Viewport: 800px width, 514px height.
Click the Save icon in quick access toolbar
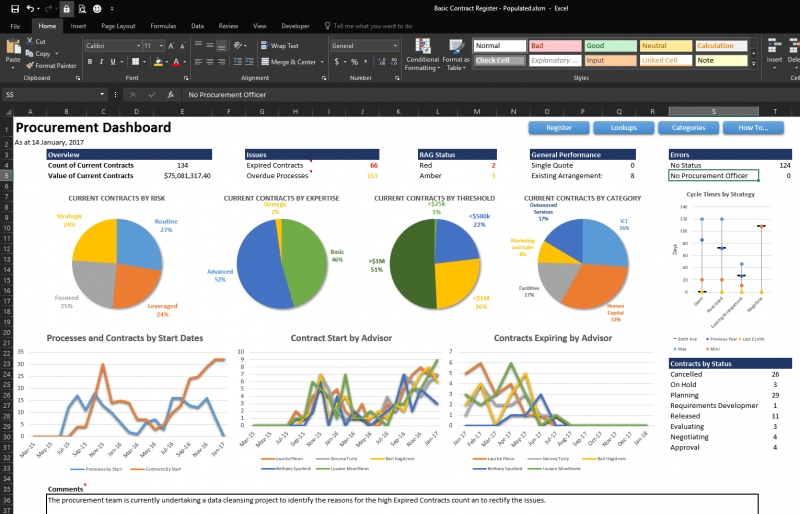click(15, 9)
